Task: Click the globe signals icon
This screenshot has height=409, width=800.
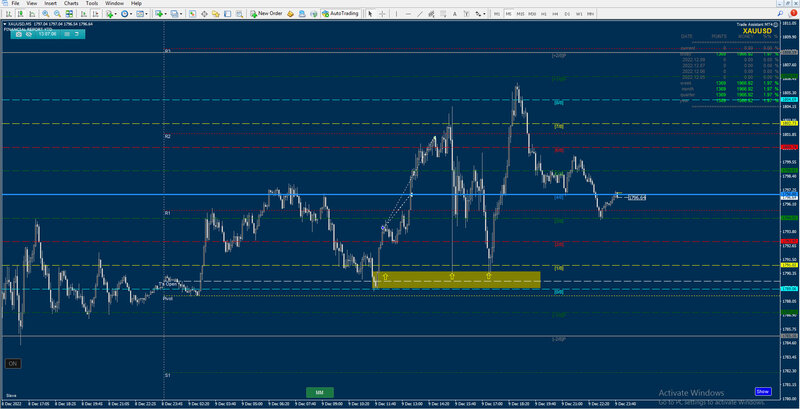Action: [x=314, y=14]
